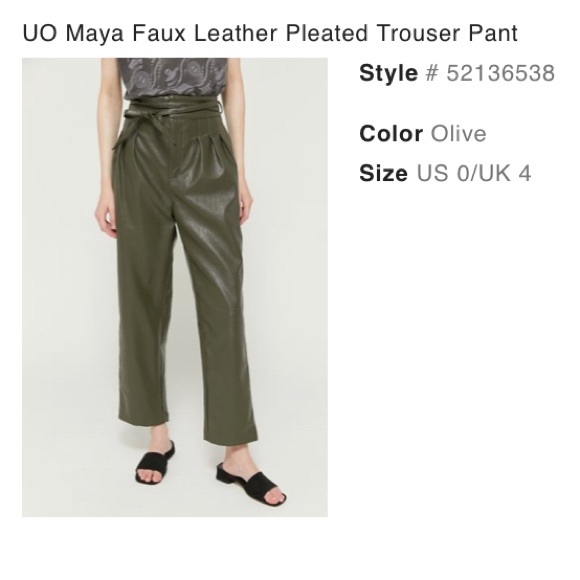The image size is (580, 580).
Task: Click the left black slide sandal
Action: pos(155,463)
